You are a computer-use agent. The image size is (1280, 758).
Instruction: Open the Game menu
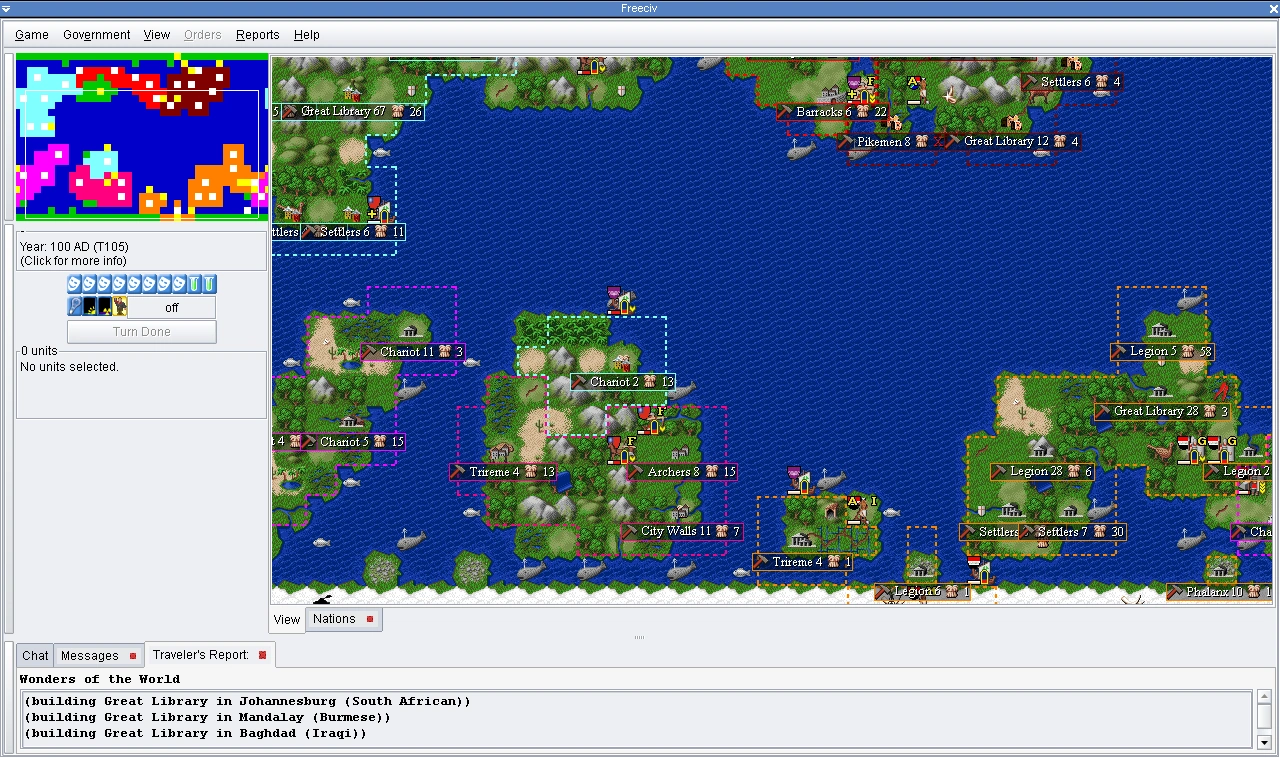(x=32, y=34)
